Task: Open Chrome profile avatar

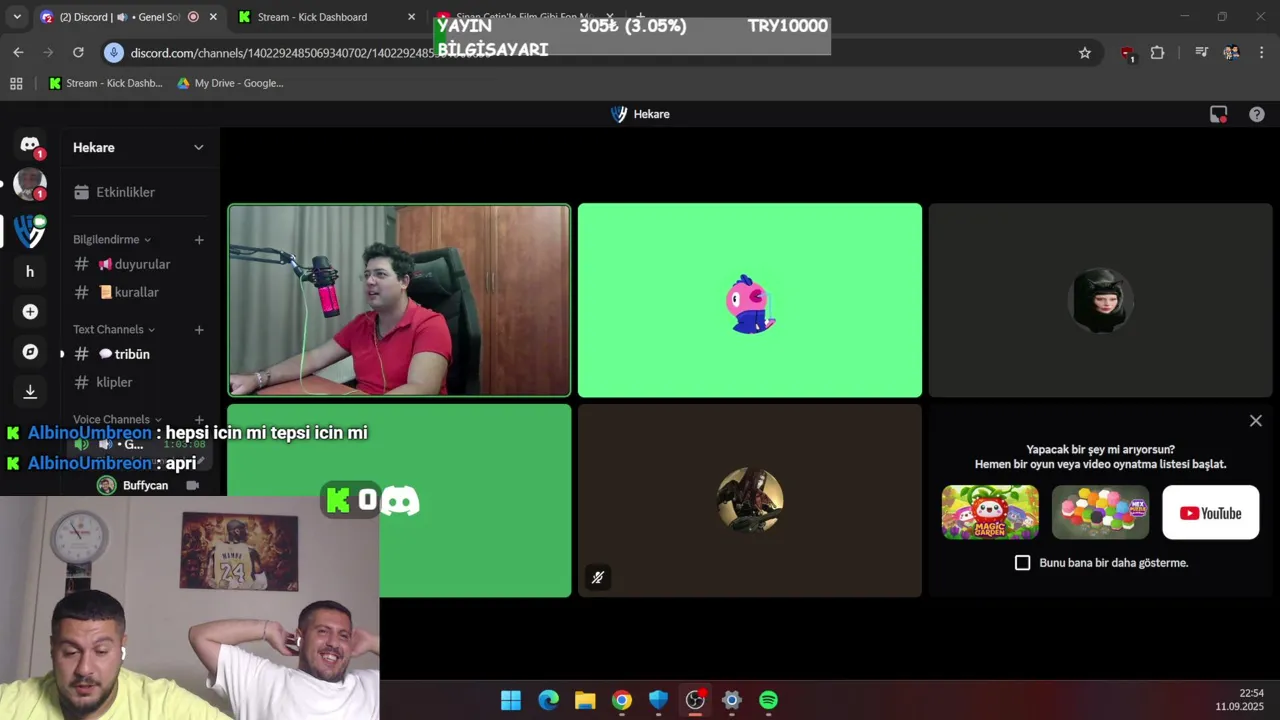Action: 1231,53
